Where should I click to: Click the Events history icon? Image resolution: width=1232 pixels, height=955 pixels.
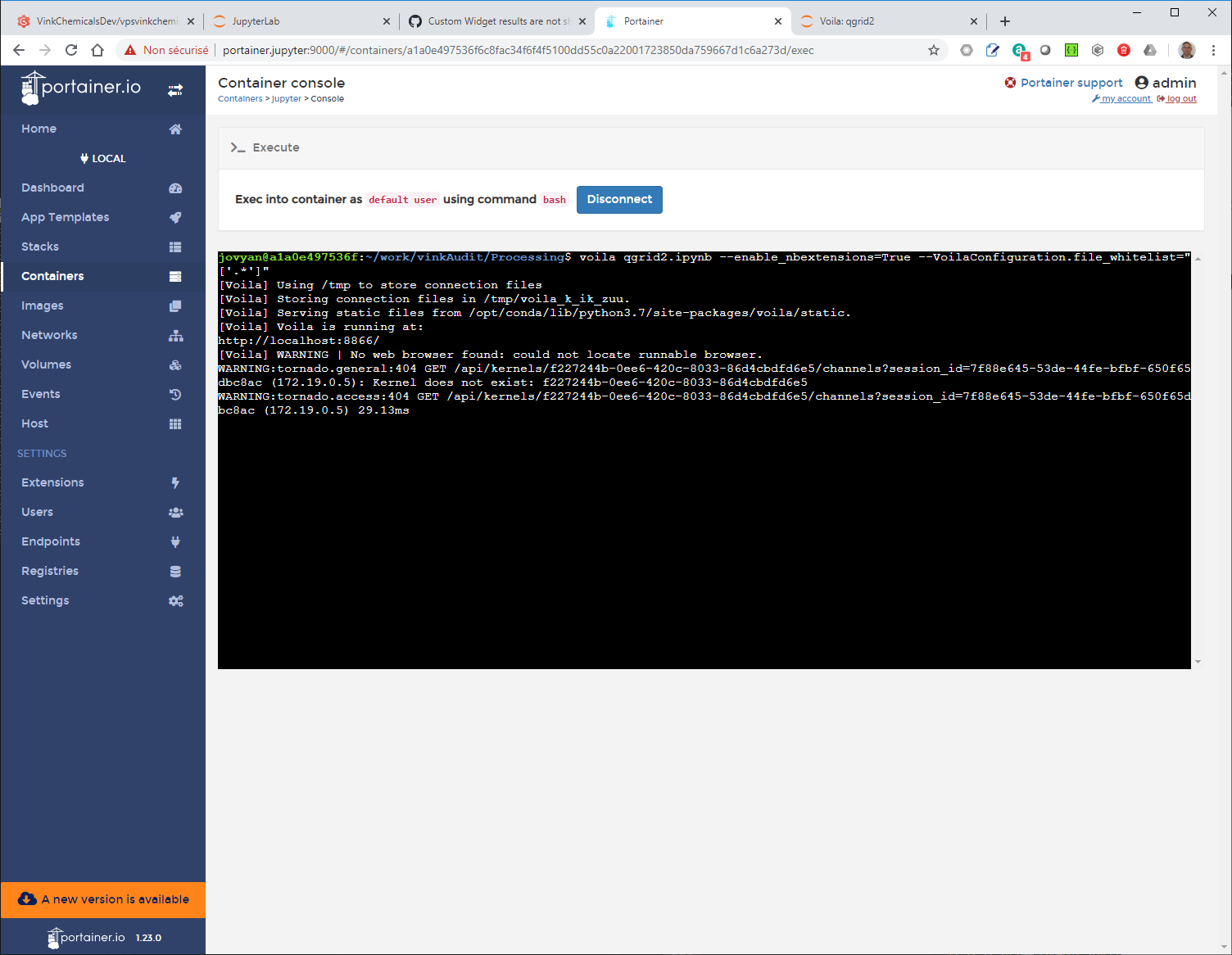click(175, 394)
